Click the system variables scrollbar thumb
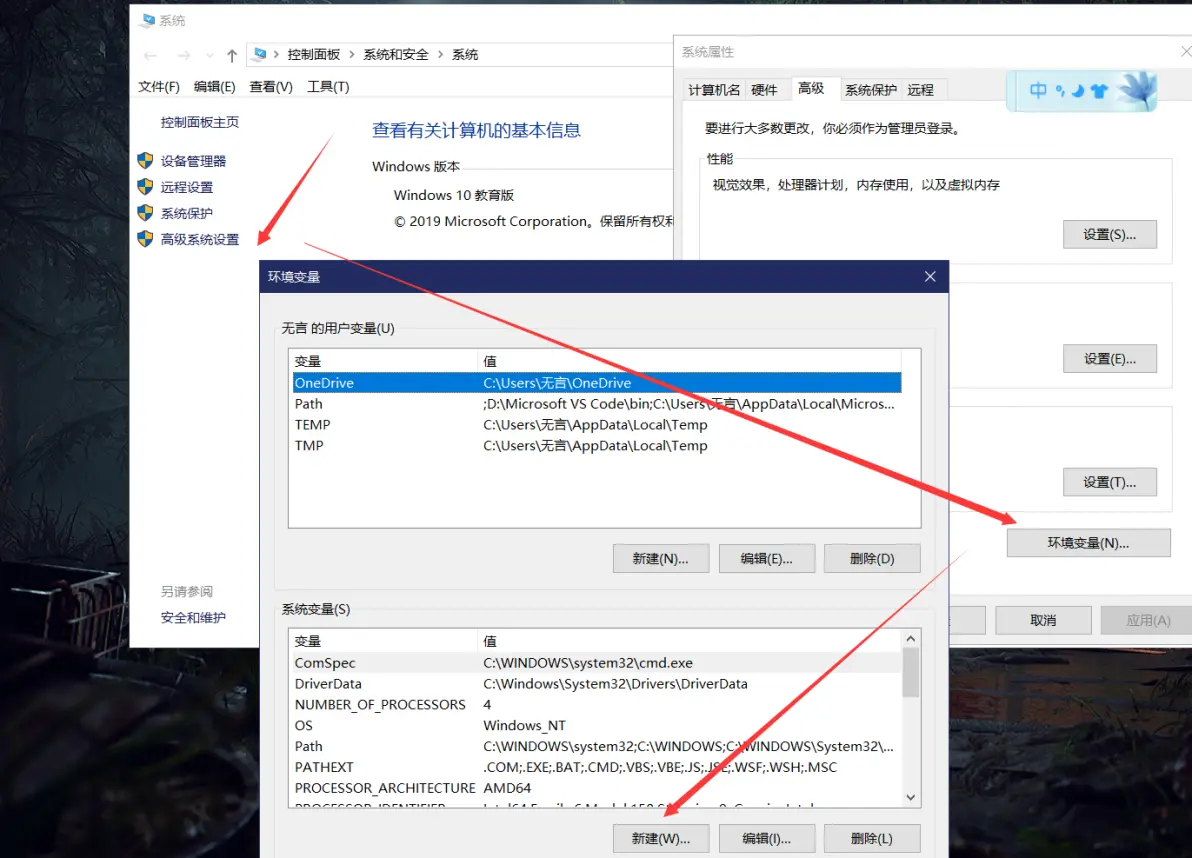This screenshot has width=1192, height=858. tap(911, 673)
